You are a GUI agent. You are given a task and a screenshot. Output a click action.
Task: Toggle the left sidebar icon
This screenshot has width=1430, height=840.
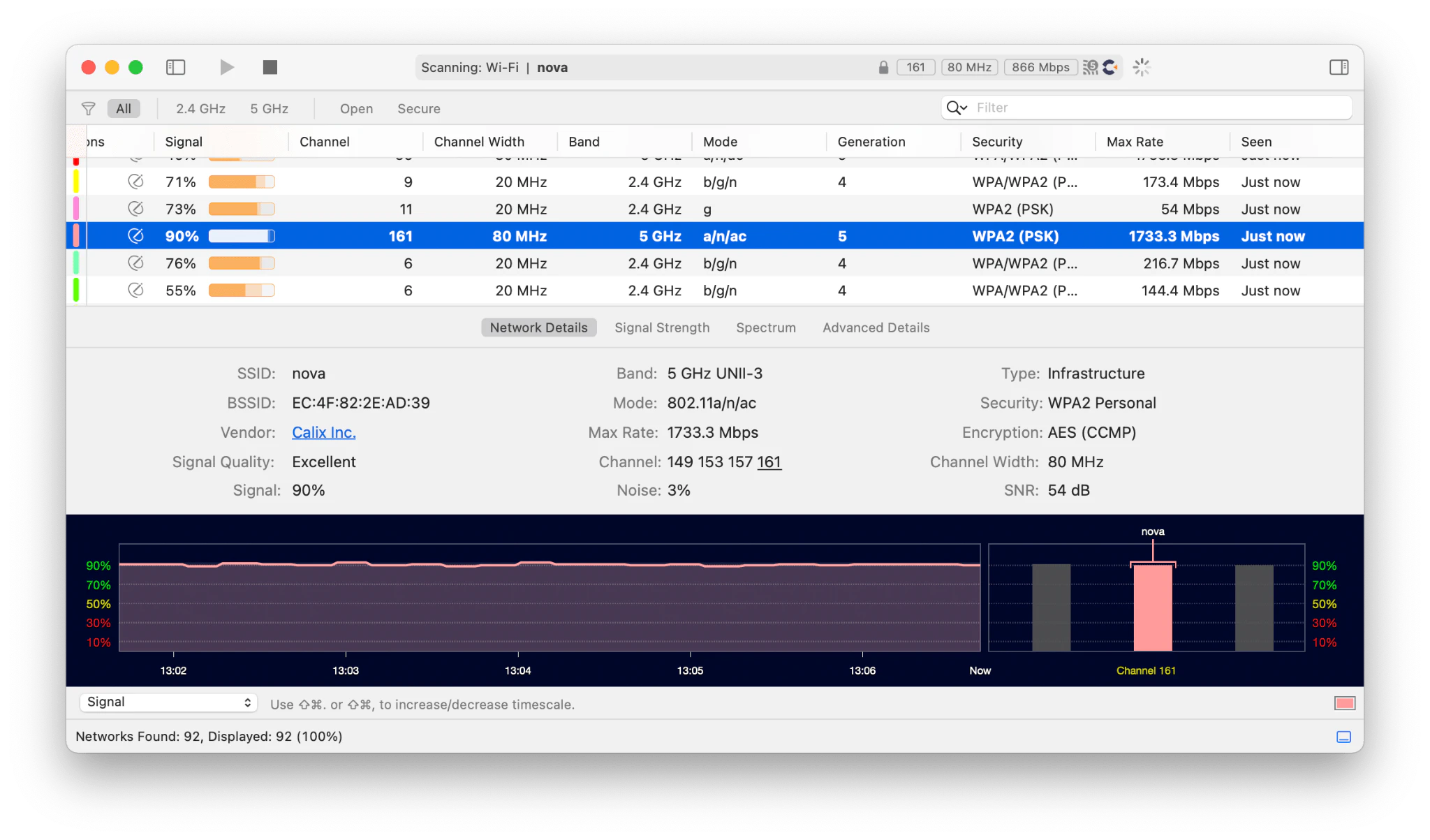tap(175, 67)
